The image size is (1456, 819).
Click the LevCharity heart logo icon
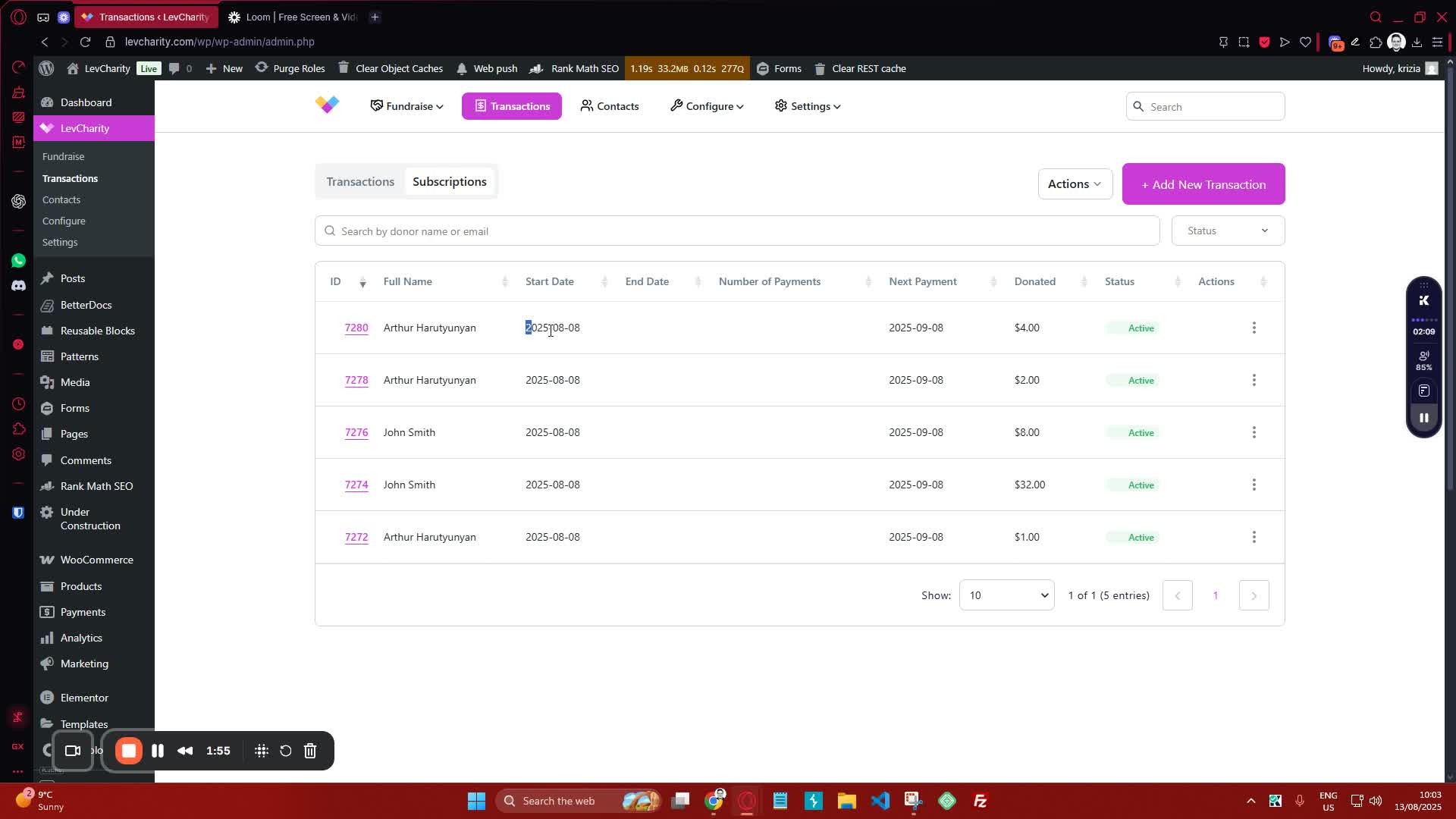click(328, 105)
